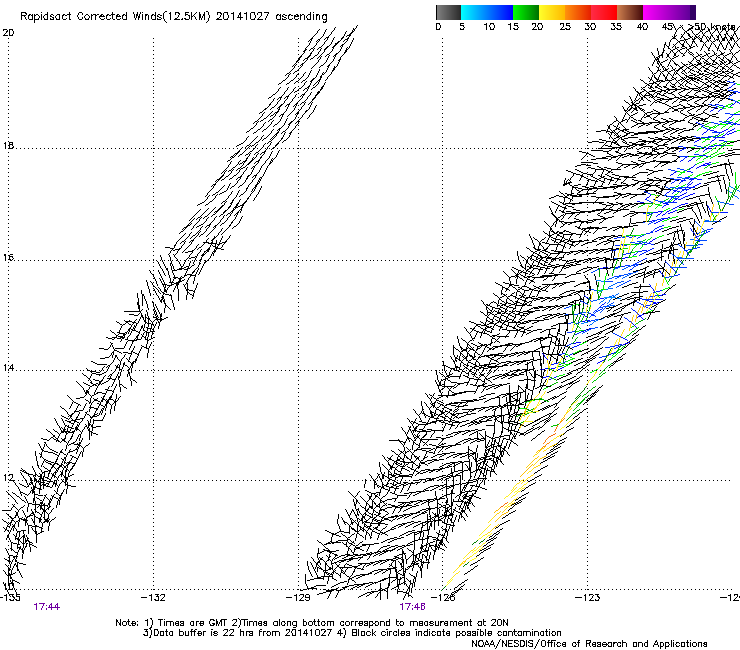Click the legend label '25'

click(565, 27)
